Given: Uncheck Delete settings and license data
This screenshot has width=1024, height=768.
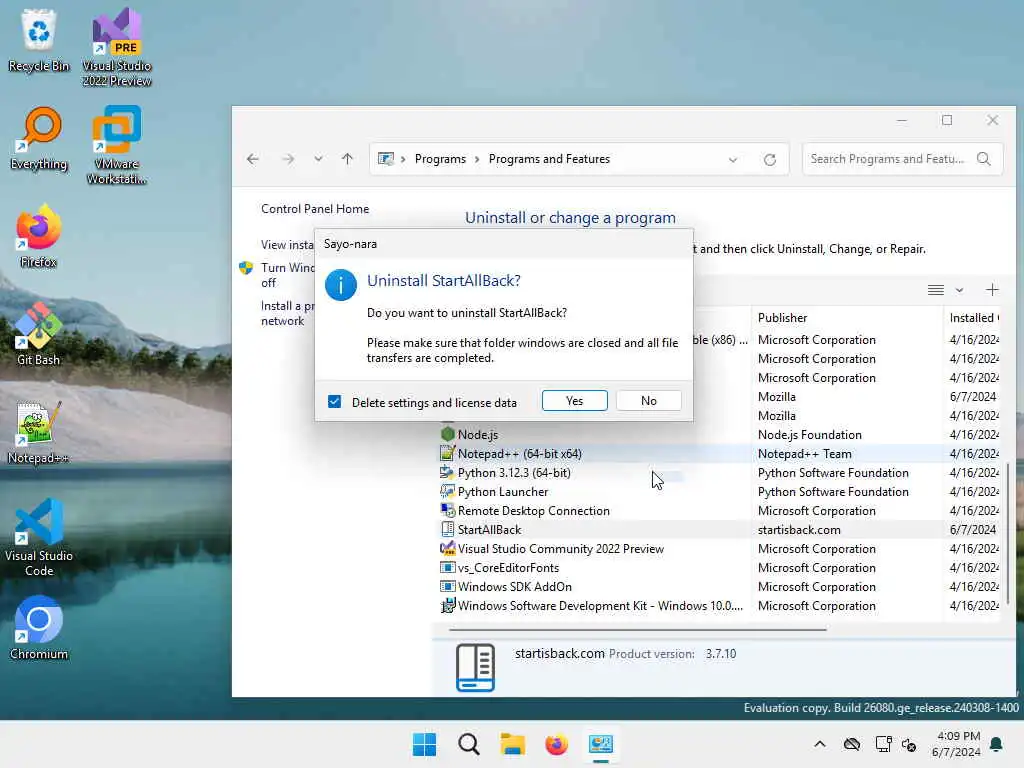Looking at the screenshot, I should coord(334,402).
